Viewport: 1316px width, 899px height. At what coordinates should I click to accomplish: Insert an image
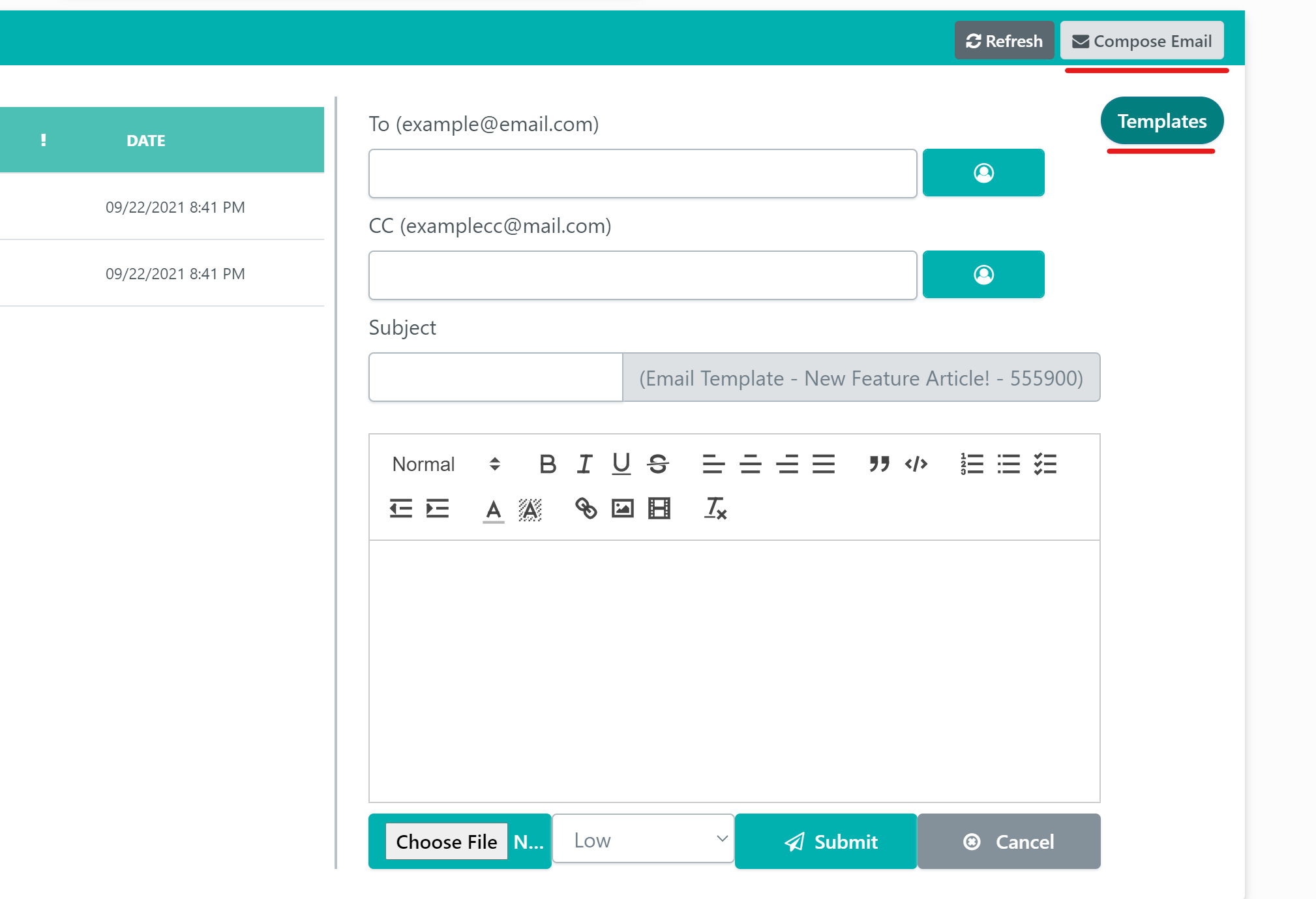coord(623,508)
